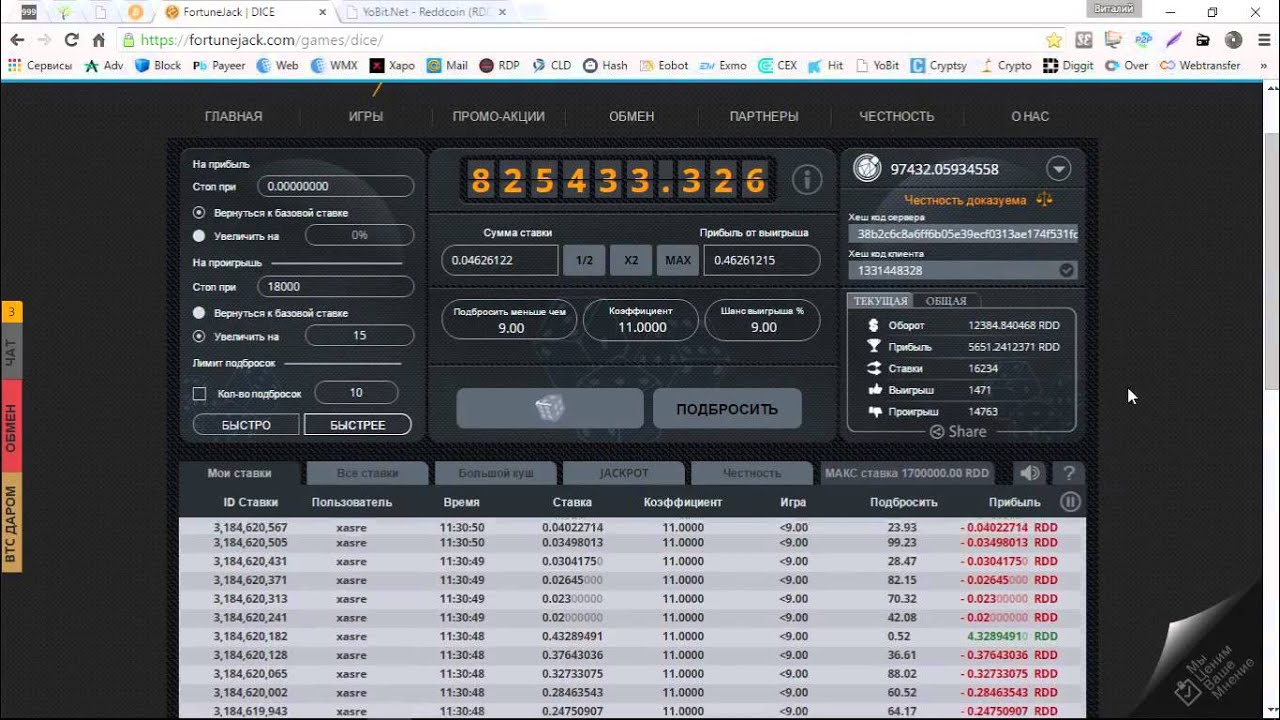This screenshot has height=720, width=1280.
Task: Open the Eobot bookmark
Action: coord(663,65)
